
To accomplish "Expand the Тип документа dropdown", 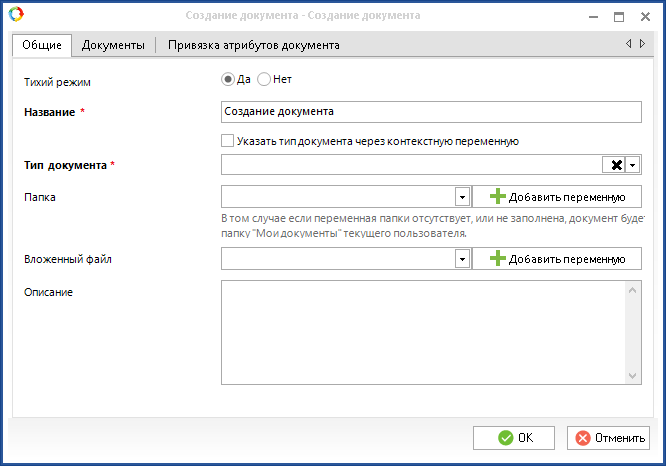I will pyautogui.click(x=633, y=165).
